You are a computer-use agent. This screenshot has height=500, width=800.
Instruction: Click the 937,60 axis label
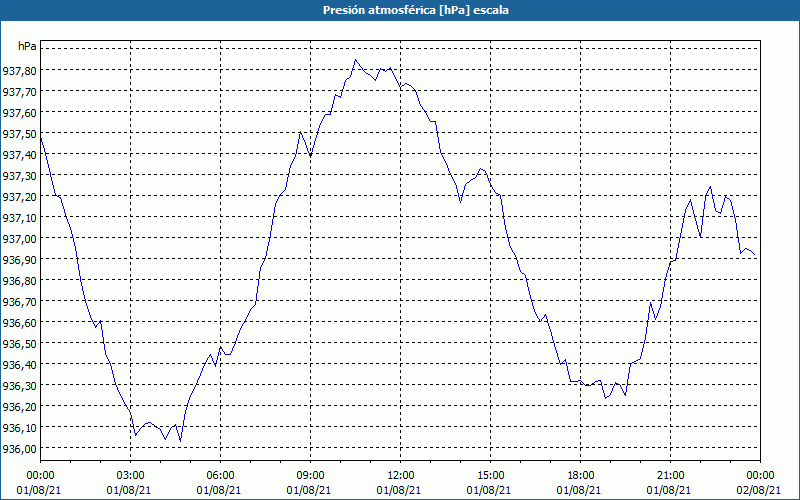click(19, 112)
